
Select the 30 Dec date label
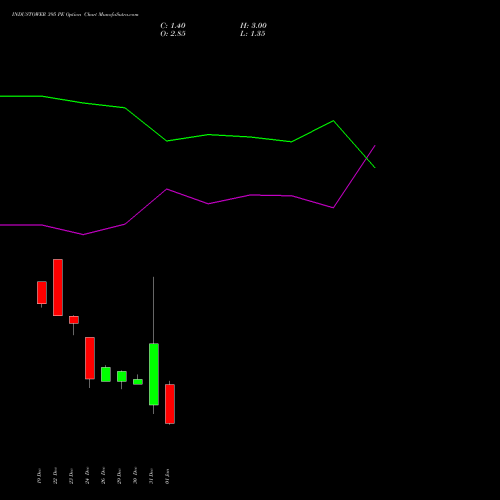[x=135, y=476]
